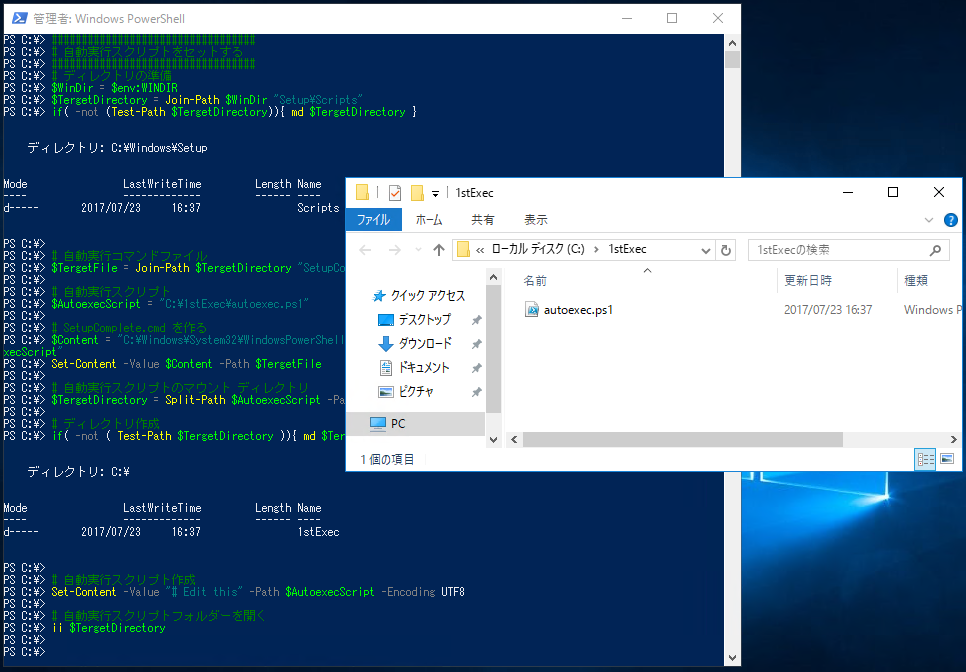This screenshot has height=672, width=966.
Task: Switch to details view icon
Action: (x=925, y=459)
